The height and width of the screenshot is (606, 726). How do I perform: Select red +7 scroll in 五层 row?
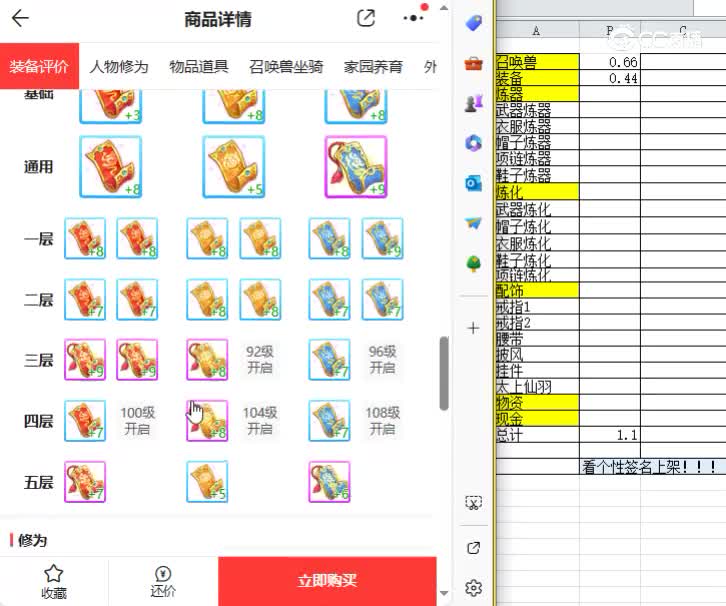tap(85, 482)
